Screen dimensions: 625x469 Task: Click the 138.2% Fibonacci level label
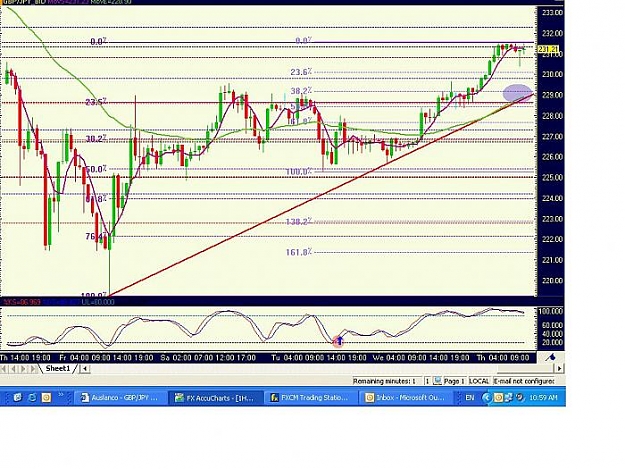tap(299, 222)
